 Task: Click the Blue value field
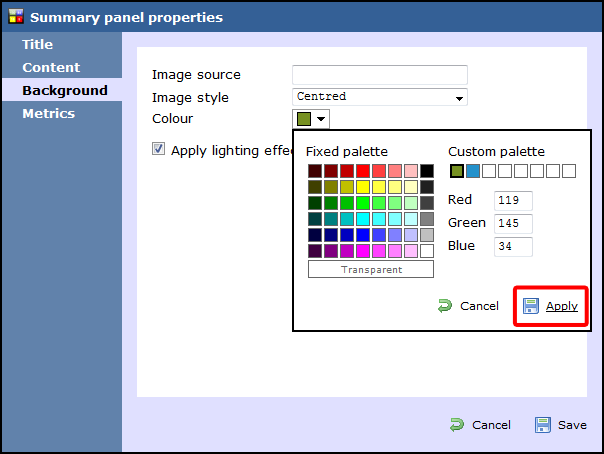click(513, 246)
